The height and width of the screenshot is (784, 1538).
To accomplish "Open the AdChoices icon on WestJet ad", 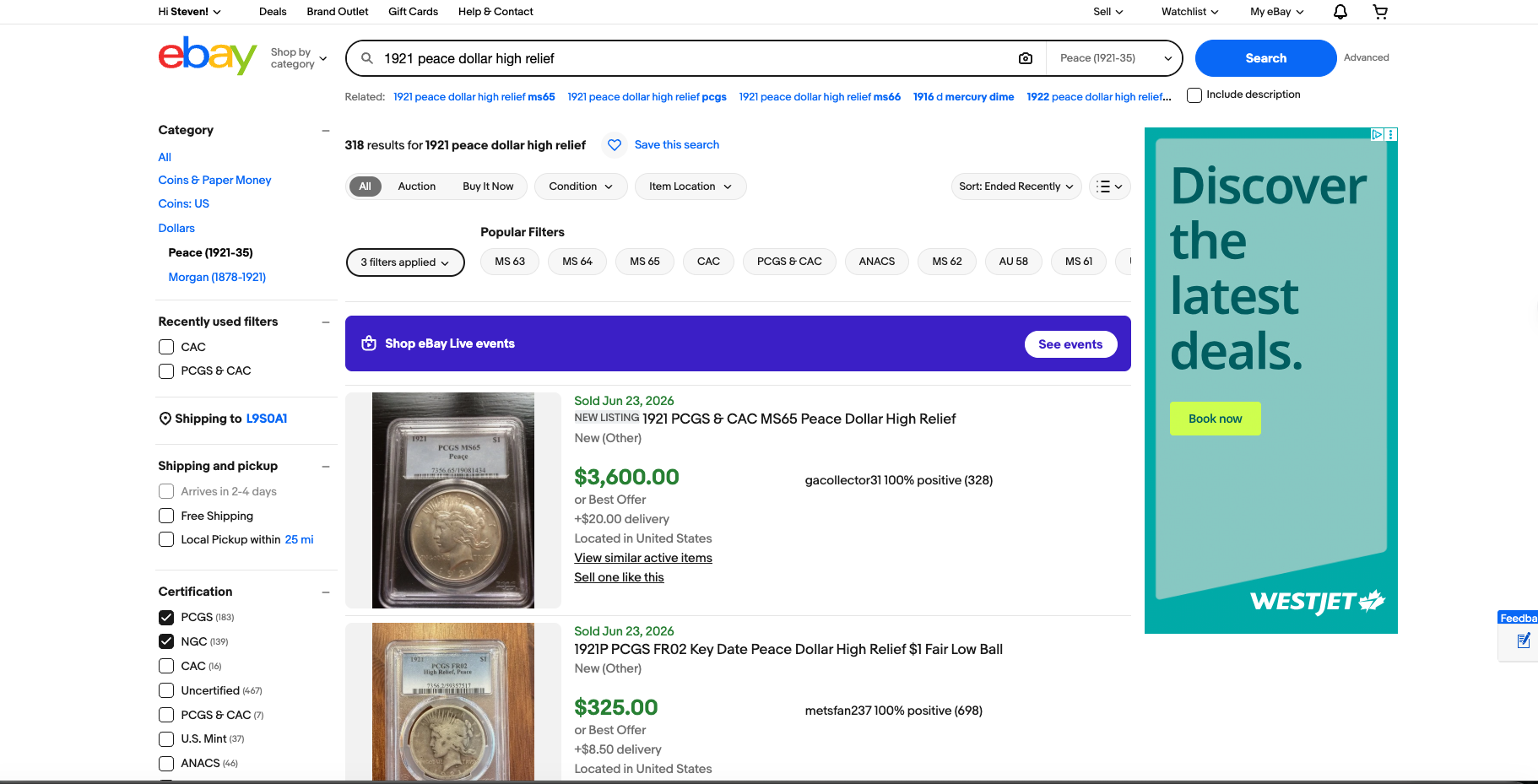I will (1377, 134).
